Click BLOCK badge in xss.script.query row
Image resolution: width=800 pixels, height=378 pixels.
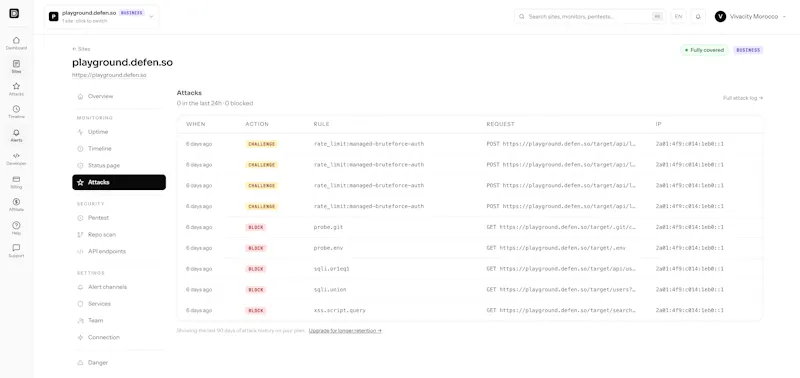tap(256, 310)
